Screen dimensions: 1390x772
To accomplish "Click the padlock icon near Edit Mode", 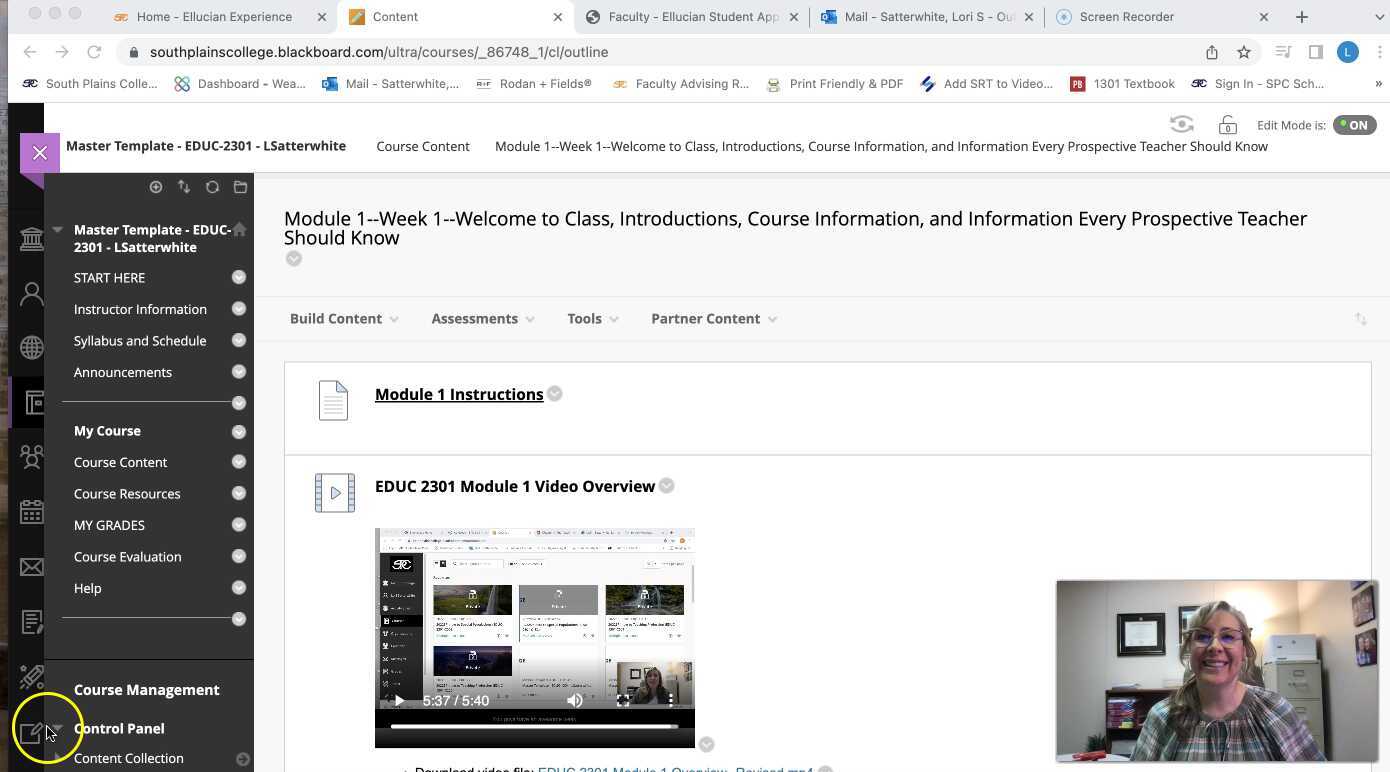I will pos(1227,125).
